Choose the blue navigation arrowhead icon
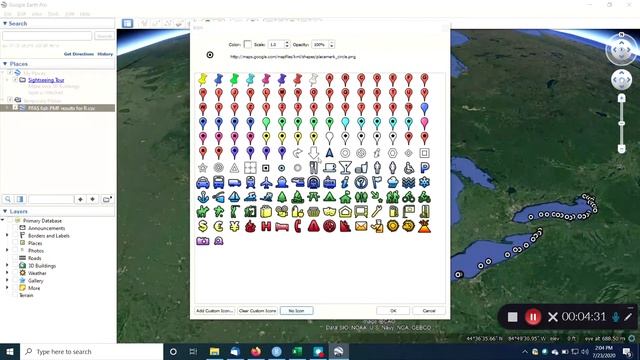Image resolution: width=640 pixels, height=360 pixels. tap(329, 153)
